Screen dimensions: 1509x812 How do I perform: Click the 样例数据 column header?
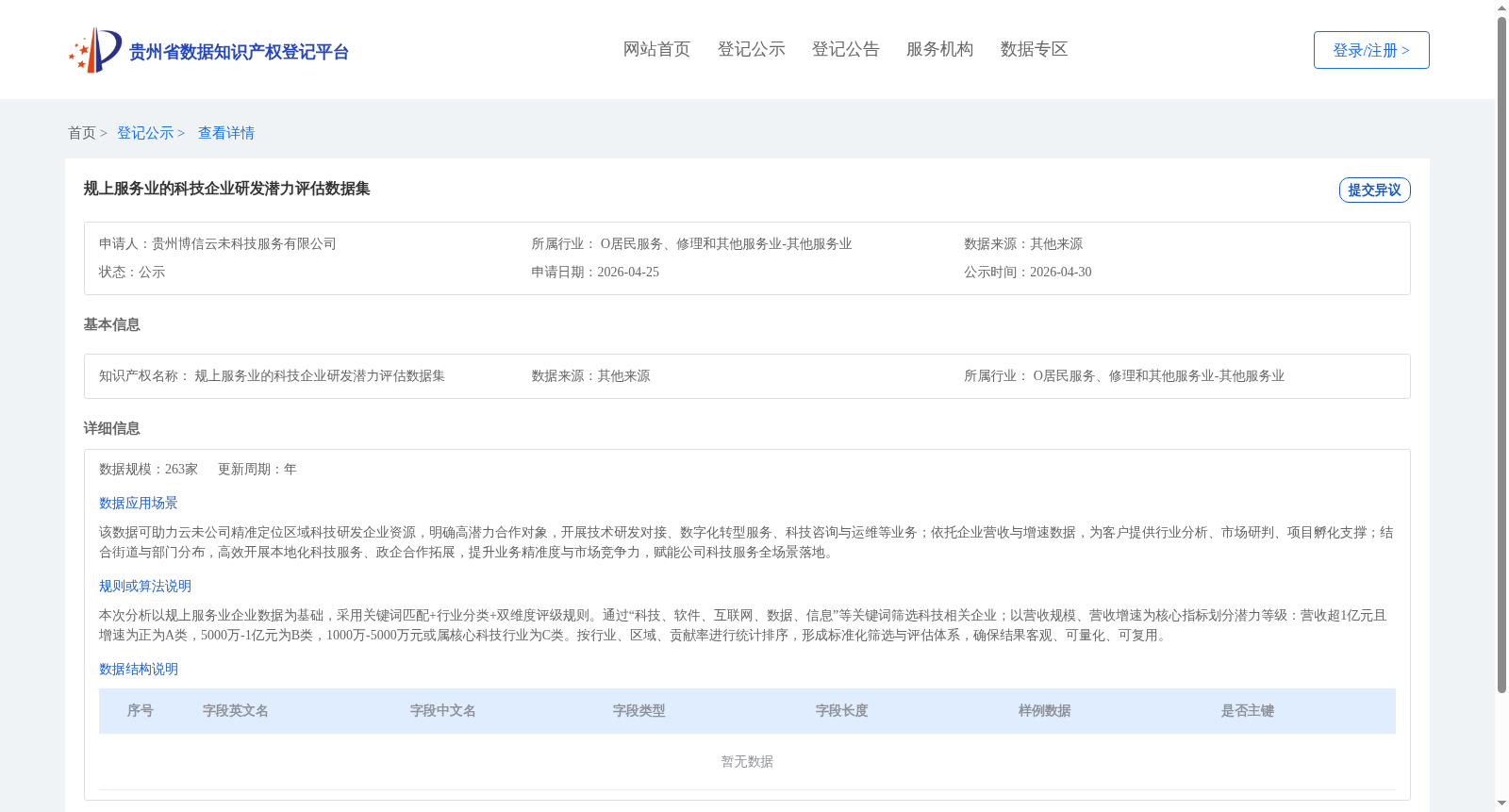point(1045,710)
